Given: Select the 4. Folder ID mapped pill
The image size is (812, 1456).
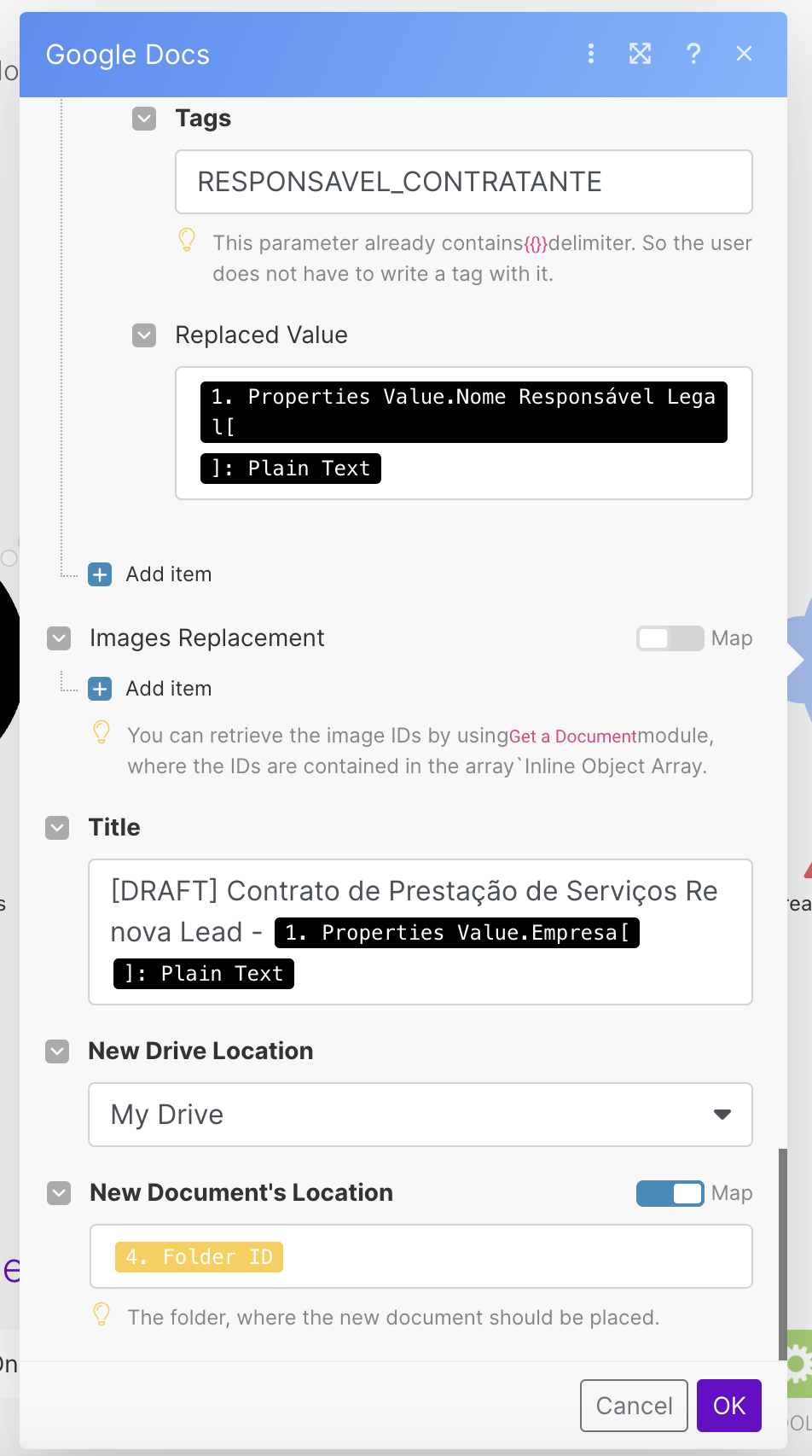Looking at the screenshot, I should click(x=199, y=1257).
